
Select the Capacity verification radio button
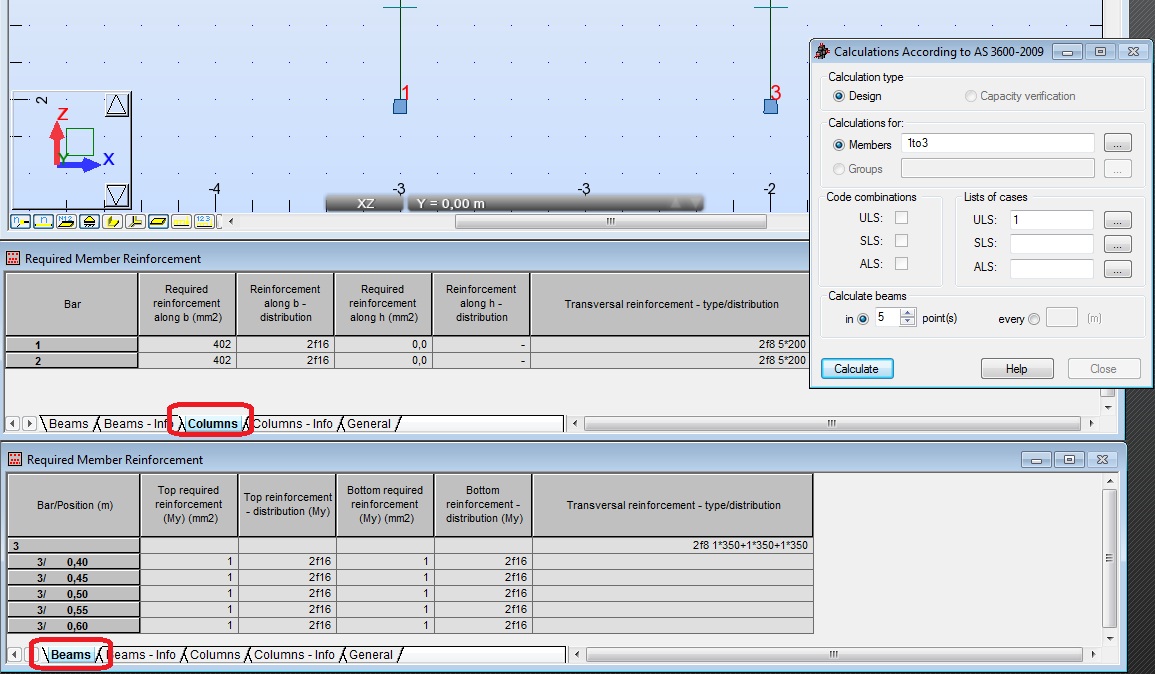pos(969,95)
